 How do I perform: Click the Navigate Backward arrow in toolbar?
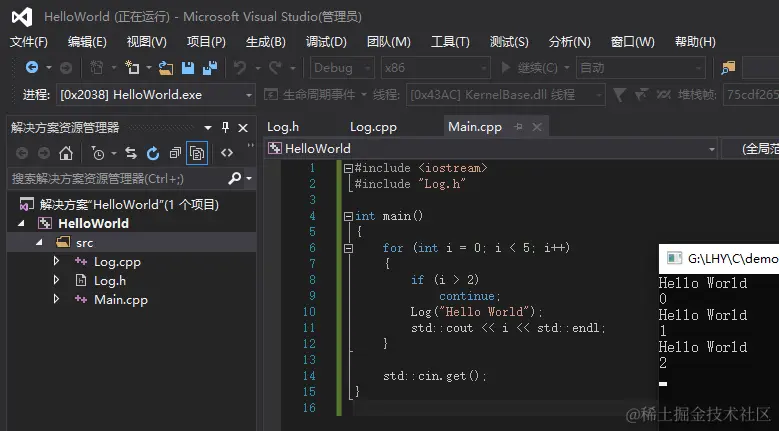point(32,67)
